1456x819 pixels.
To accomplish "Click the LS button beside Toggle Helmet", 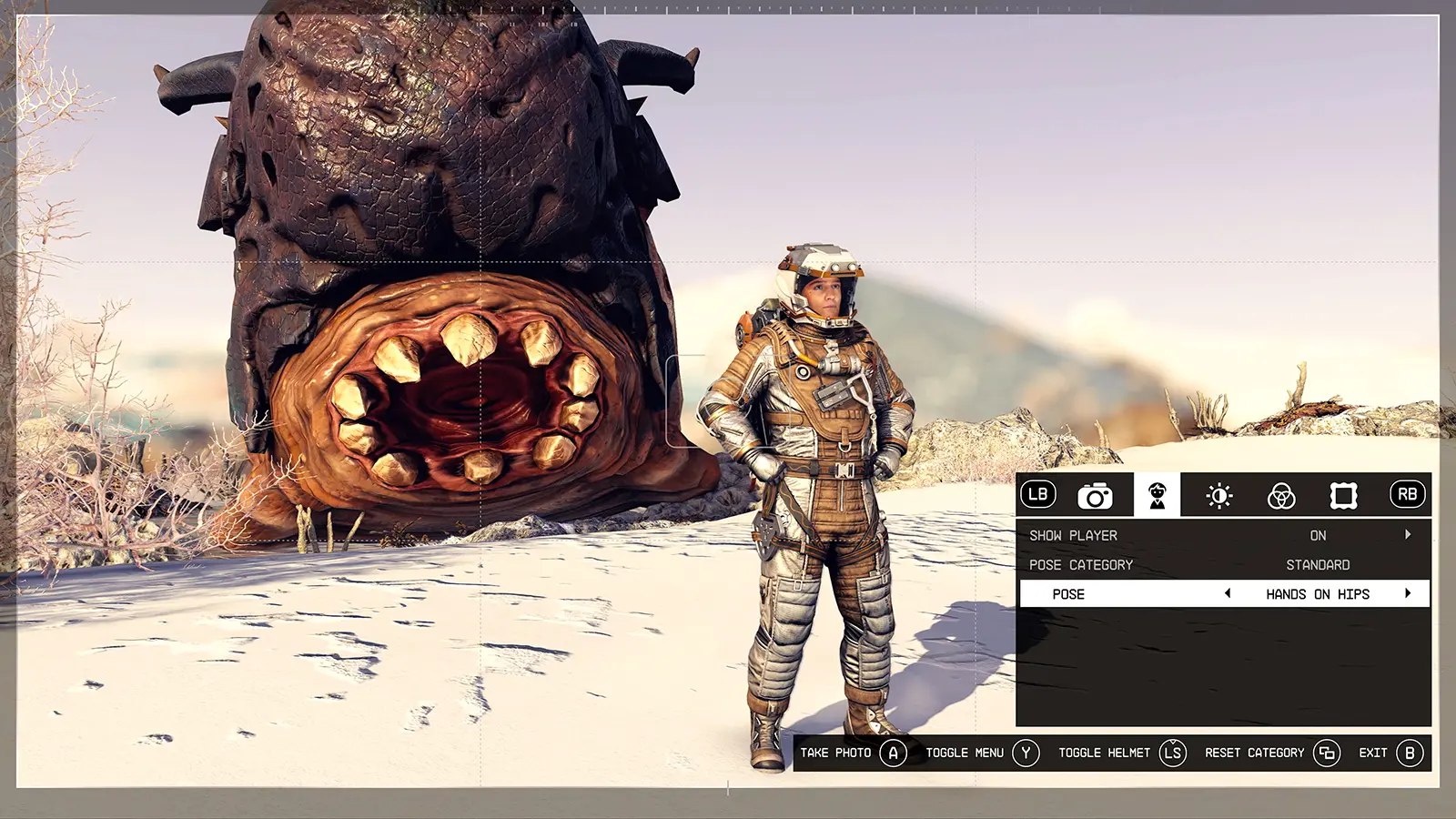I will (1173, 753).
